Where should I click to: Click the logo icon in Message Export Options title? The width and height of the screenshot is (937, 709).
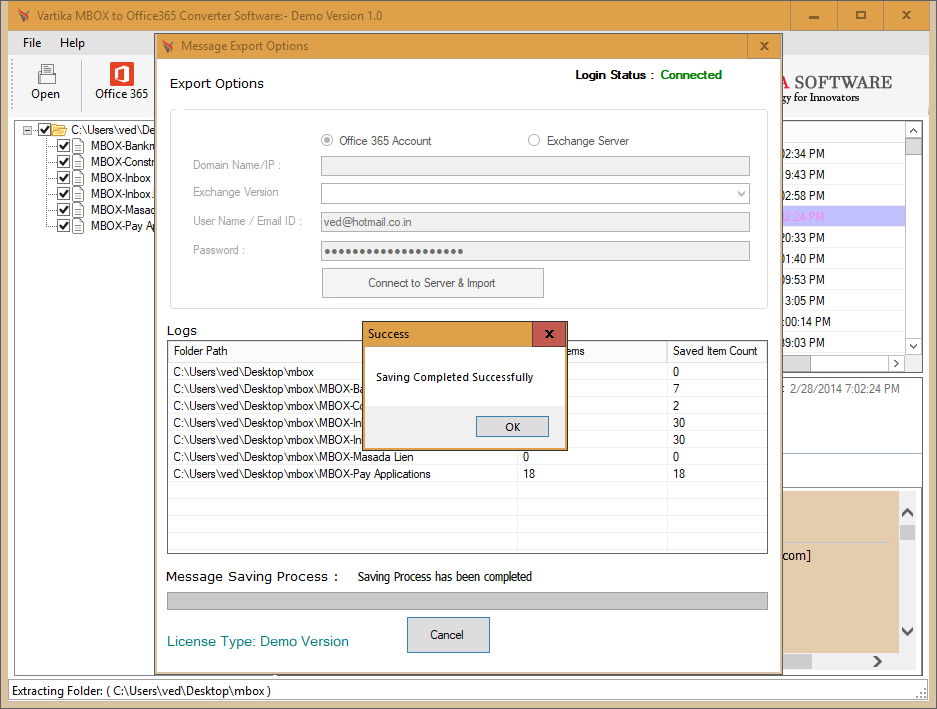[168, 46]
